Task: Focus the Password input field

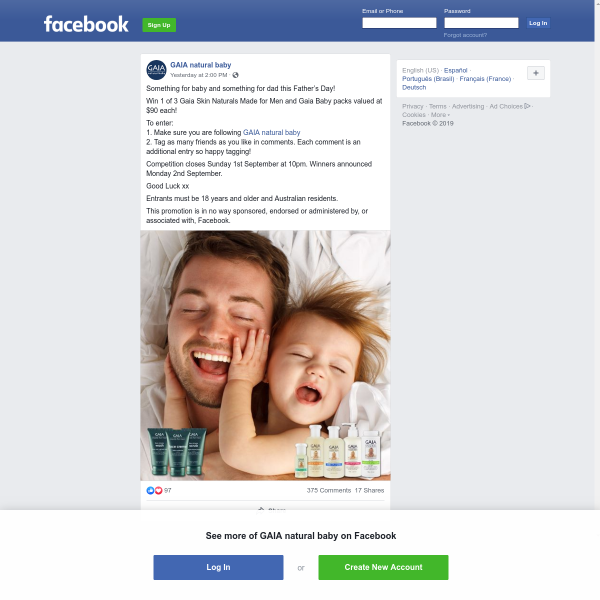Action: click(x=481, y=23)
